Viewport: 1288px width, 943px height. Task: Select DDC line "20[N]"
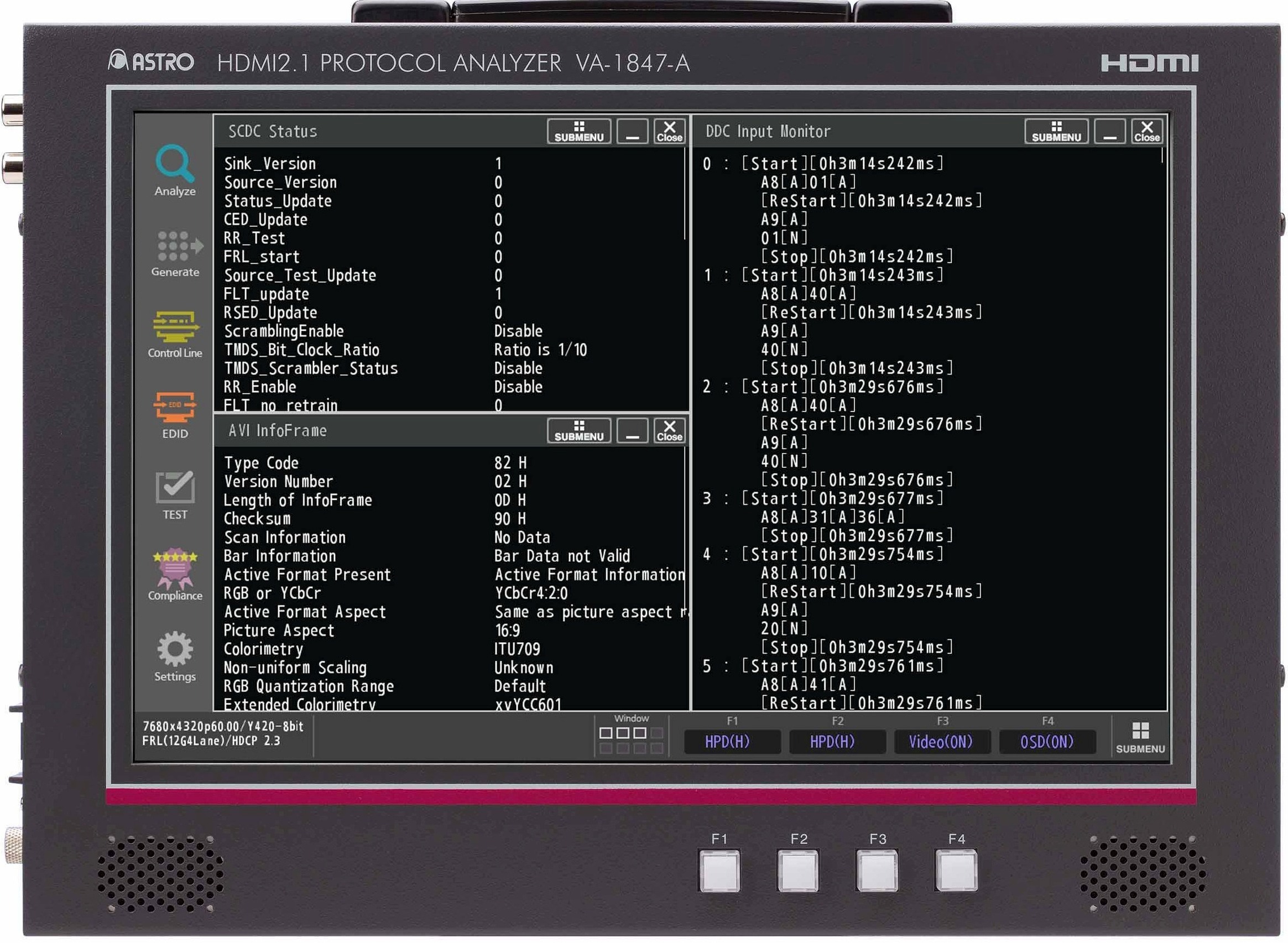(784, 628)
